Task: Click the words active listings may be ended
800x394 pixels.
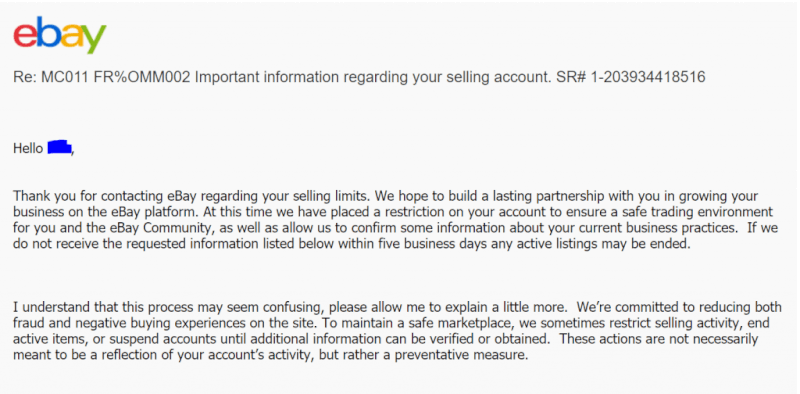Action: click(605, 244)
